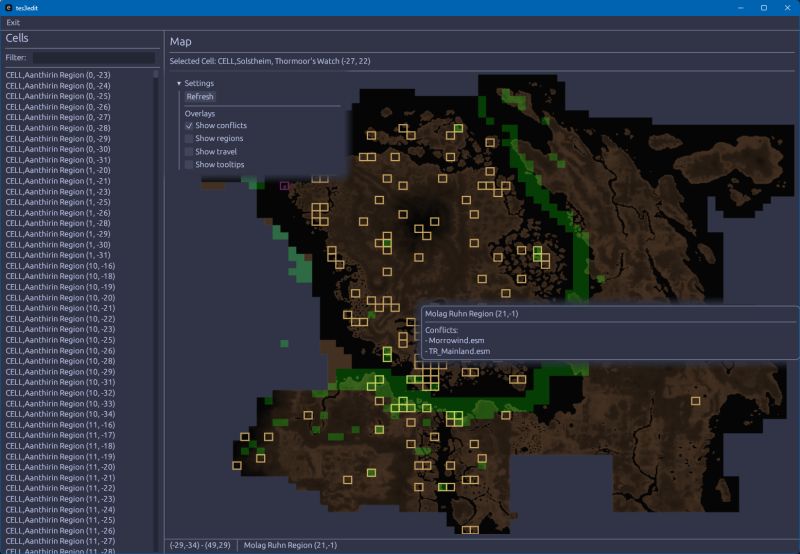Select CELL,Aanthirin Region (10, -19)
800x554 pixels.
coord(60,287)
